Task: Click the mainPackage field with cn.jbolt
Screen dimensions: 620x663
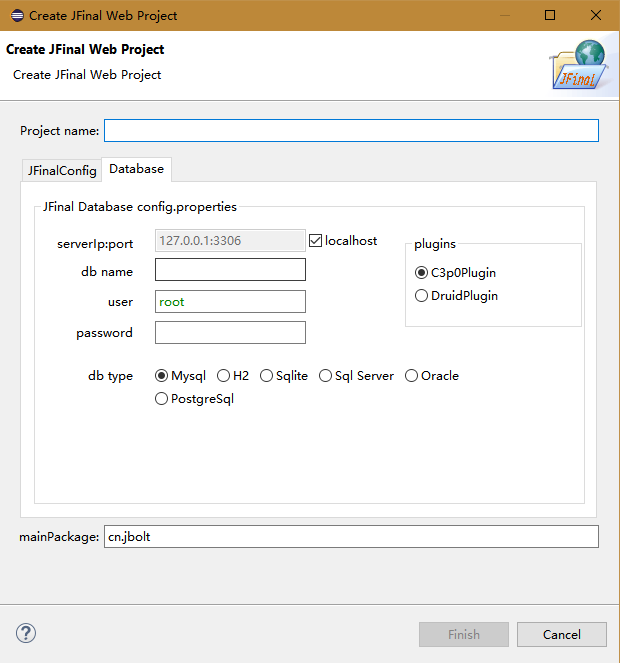Action: [x=351, y=537]
